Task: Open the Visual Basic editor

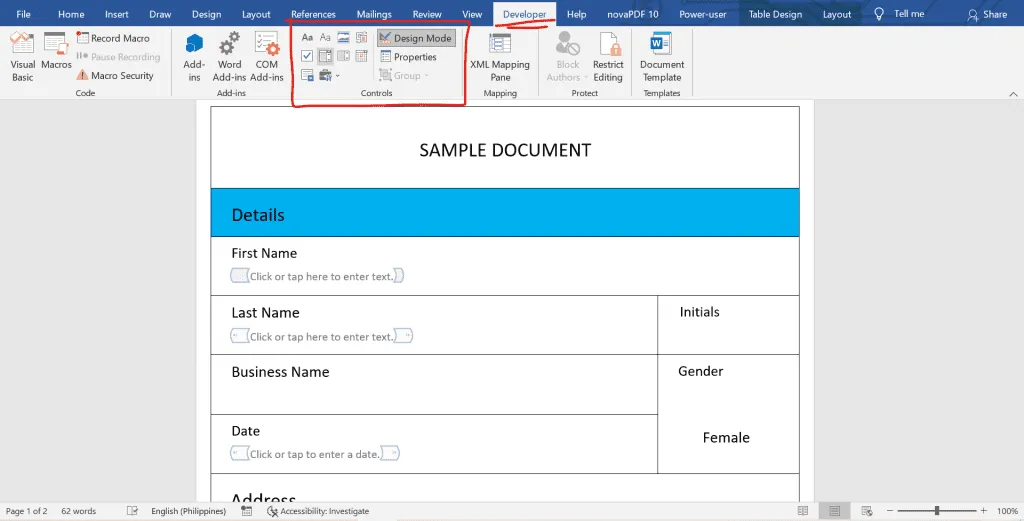Action: tap(22, 57)
